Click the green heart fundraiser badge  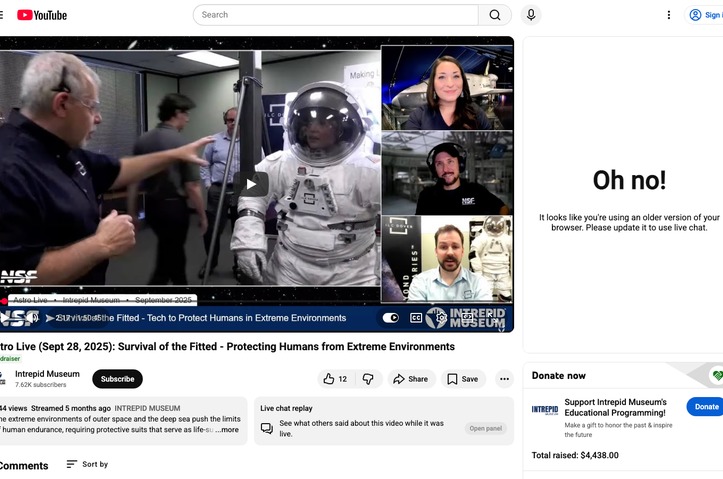coord(717,376)
